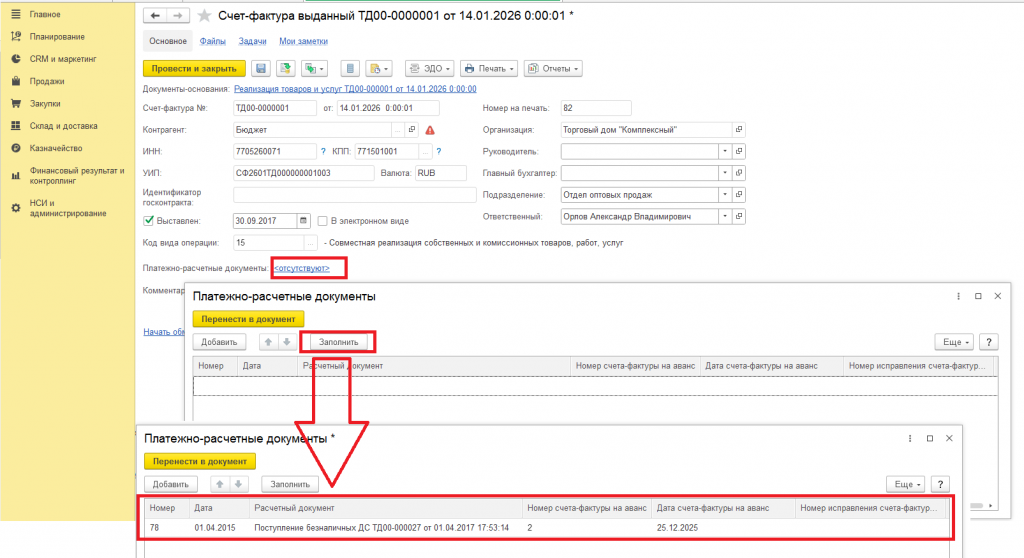The image size is (1024, 558).
Task: Open the Еще menu in the filled dialog
Action: pyautogui.click(x=906, y=484)
